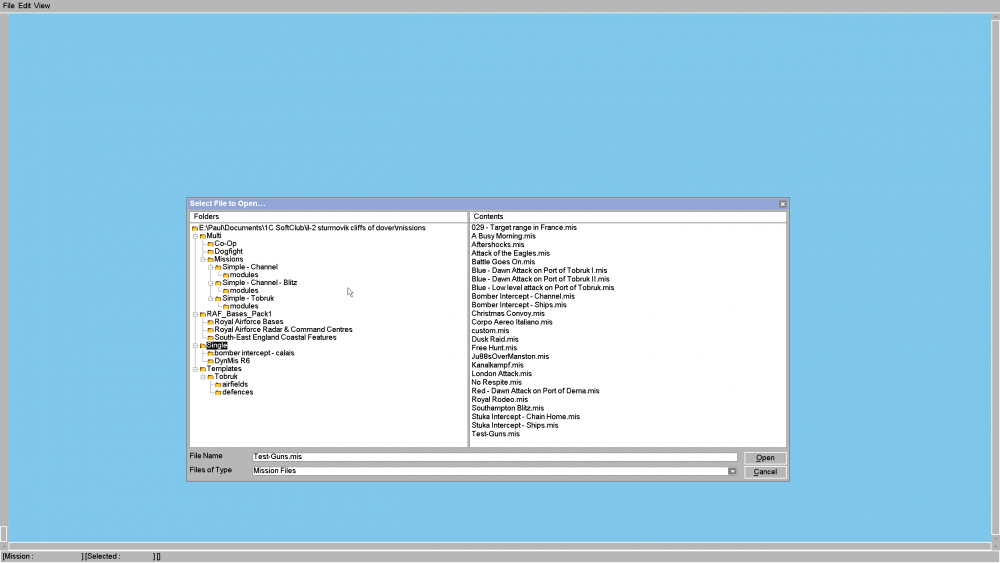Viewport: 1000px width, 563px height.
Task: Collapse the RAF_Bases_Pack1 folder node
Action: click(x=195, y=314)
